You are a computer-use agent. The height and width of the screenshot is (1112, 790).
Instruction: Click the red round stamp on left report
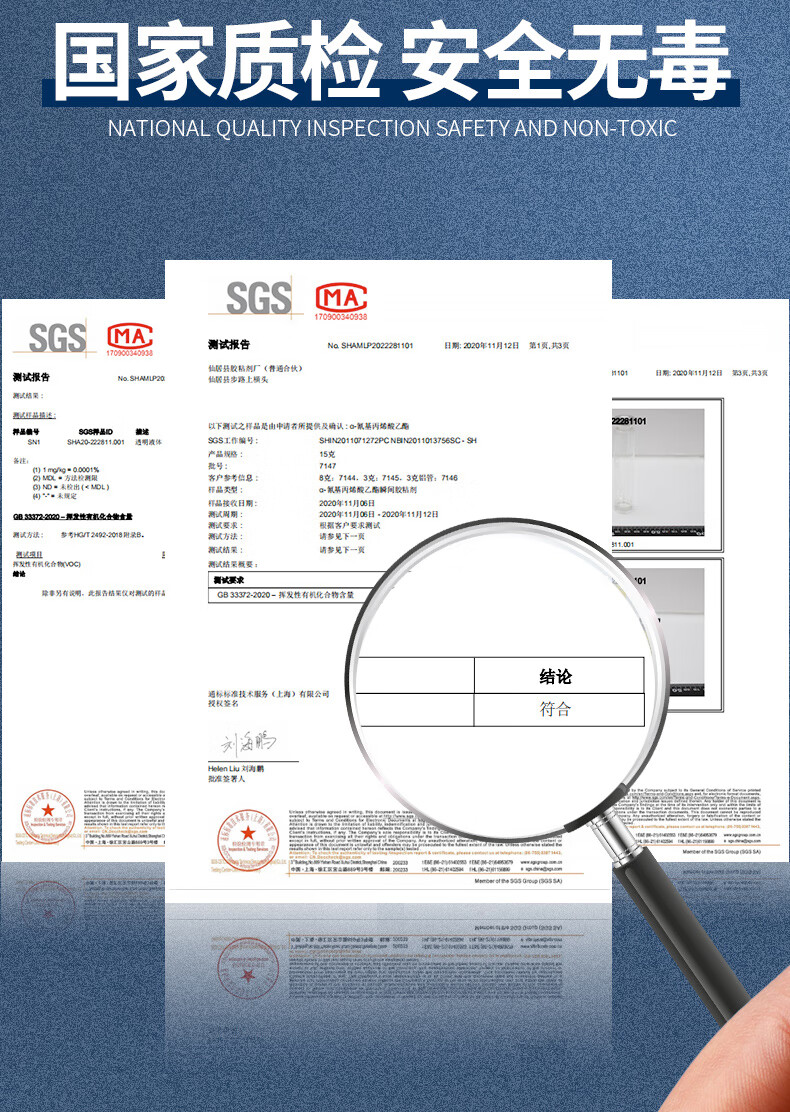(x=48, y=816)
